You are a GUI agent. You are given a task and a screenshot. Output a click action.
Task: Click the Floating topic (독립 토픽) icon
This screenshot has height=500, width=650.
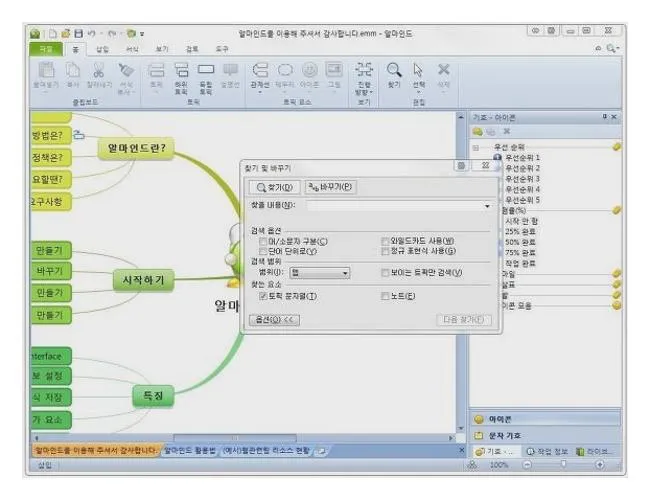point(206,69)
